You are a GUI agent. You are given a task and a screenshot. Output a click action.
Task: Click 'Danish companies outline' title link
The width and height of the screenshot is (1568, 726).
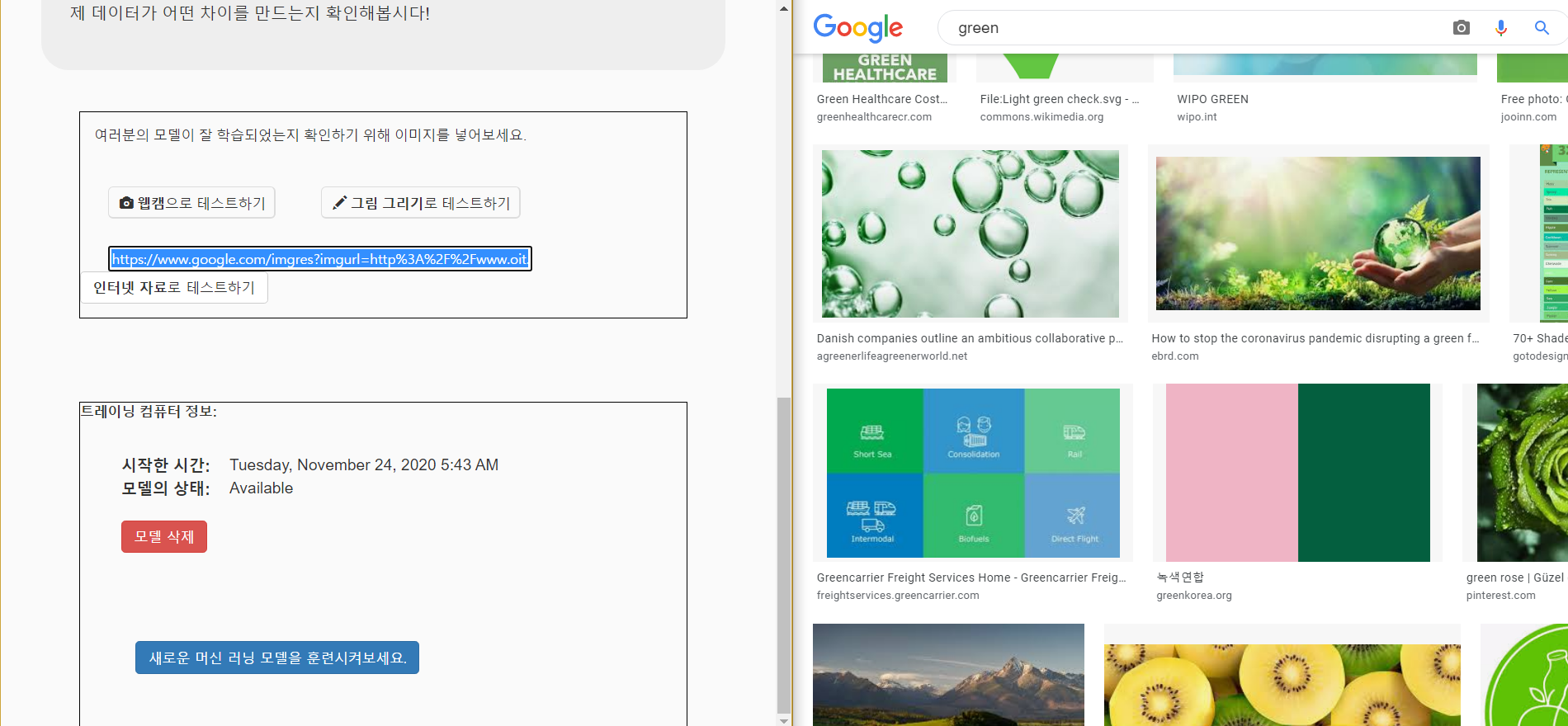970,338
